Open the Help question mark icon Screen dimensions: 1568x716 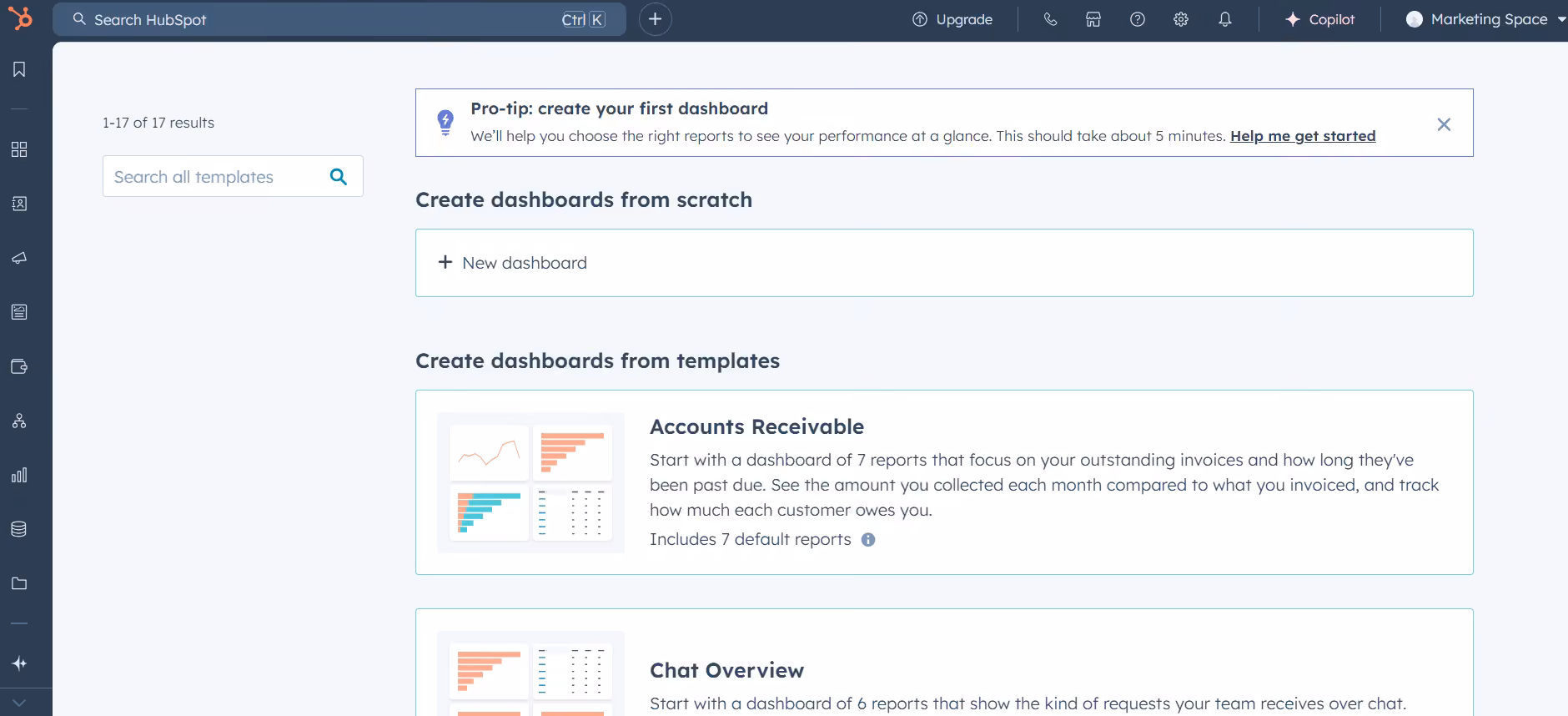(1138, 19)
